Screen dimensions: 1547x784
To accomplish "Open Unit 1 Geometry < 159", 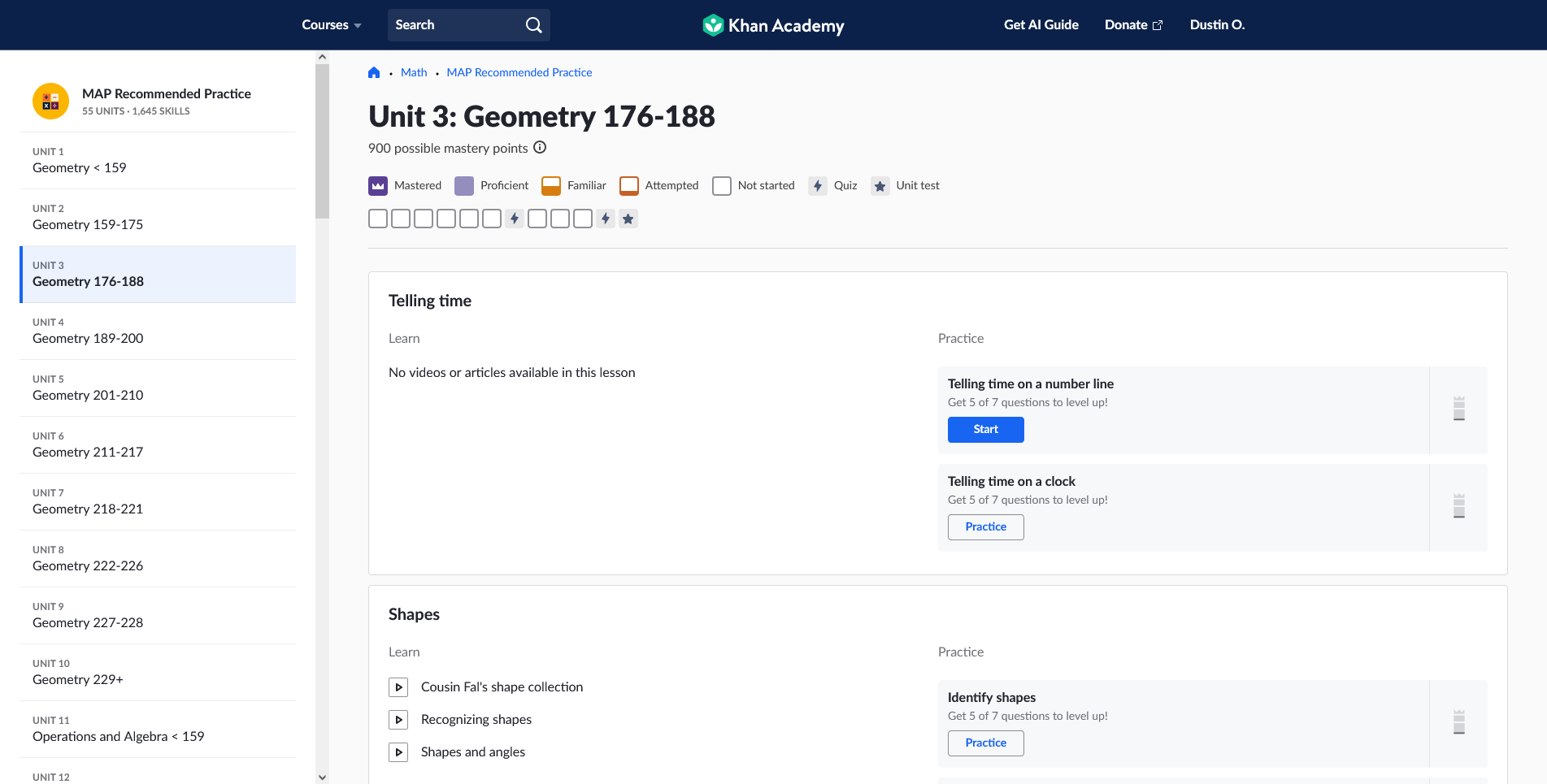I will (158, 161).
